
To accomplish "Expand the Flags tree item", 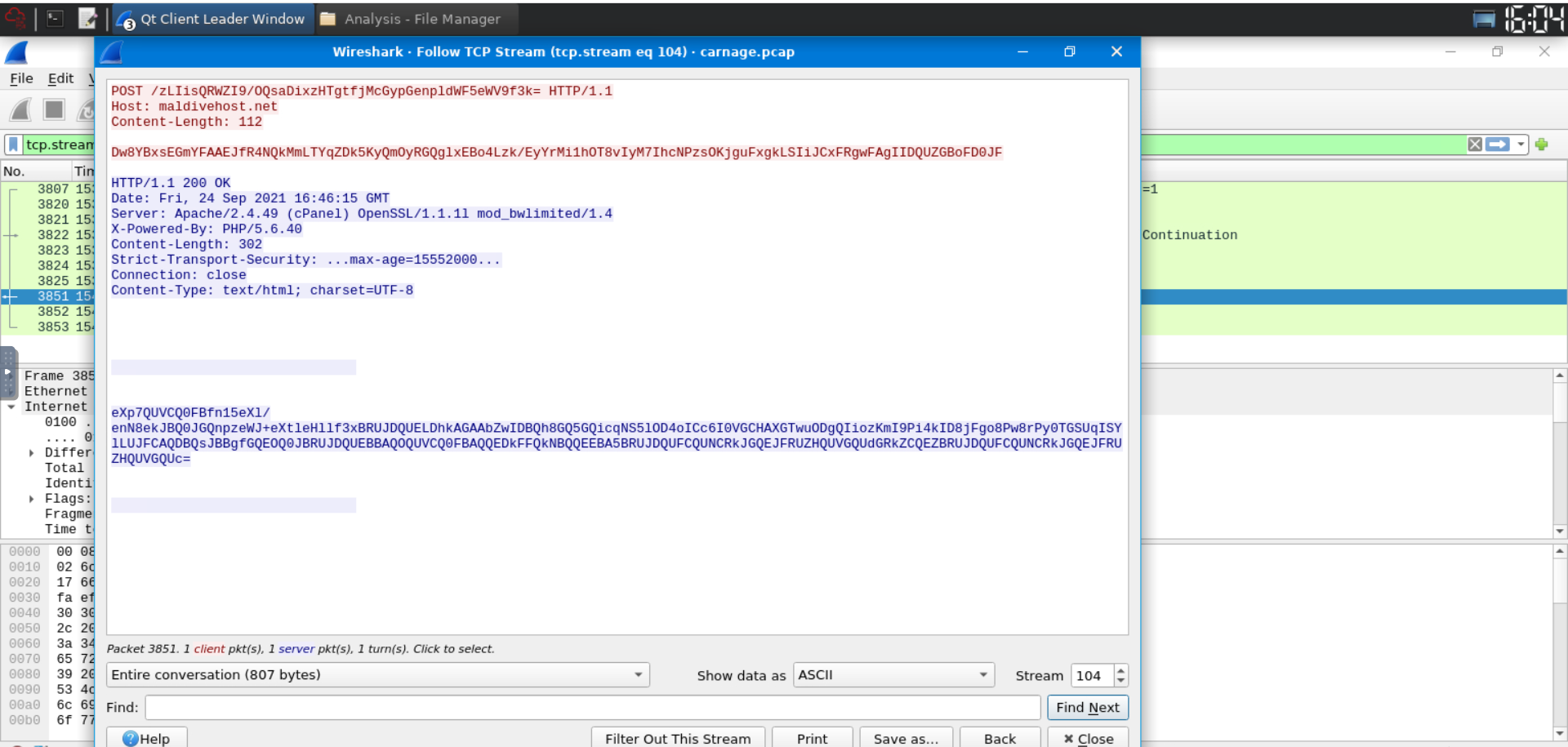I will 31,499.
